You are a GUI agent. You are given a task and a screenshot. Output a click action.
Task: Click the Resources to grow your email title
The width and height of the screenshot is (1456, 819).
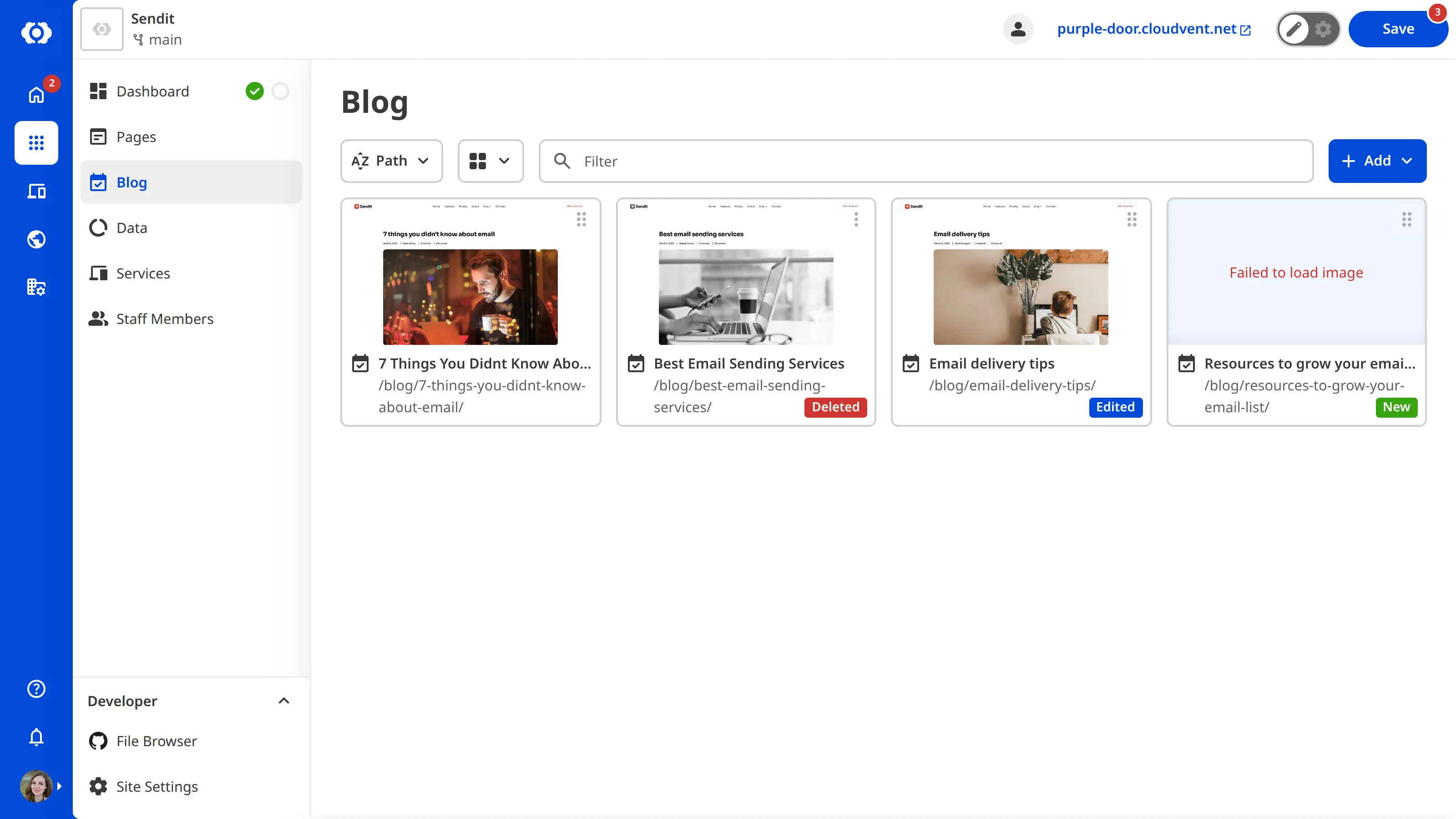[x=1309, y=364]
